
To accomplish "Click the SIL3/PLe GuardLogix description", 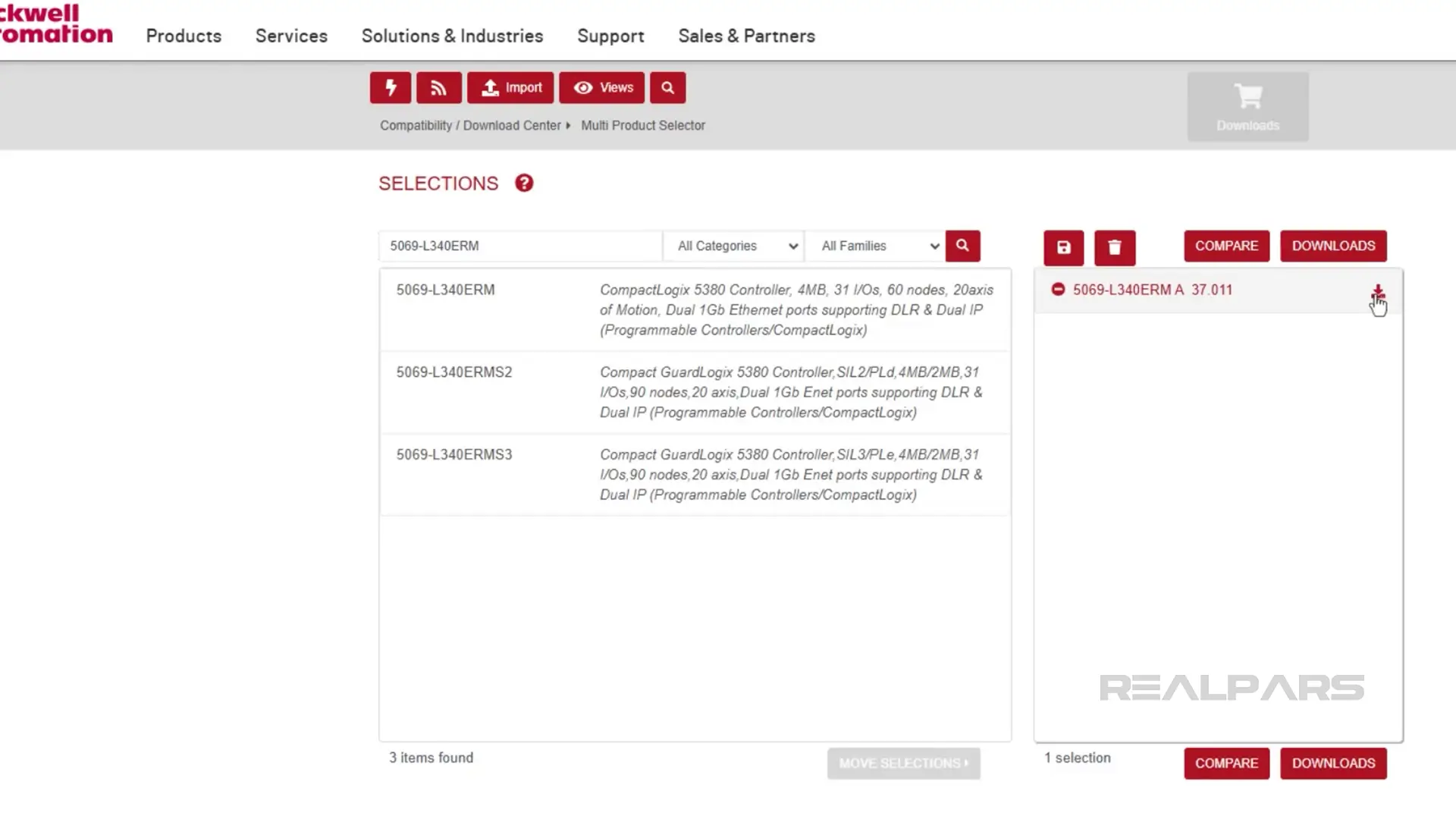I will coord(791,475).
